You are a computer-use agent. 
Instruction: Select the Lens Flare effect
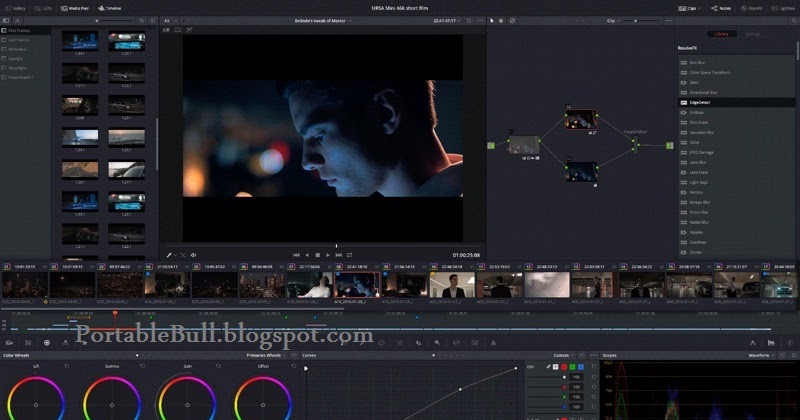click(x=736, y=172)
